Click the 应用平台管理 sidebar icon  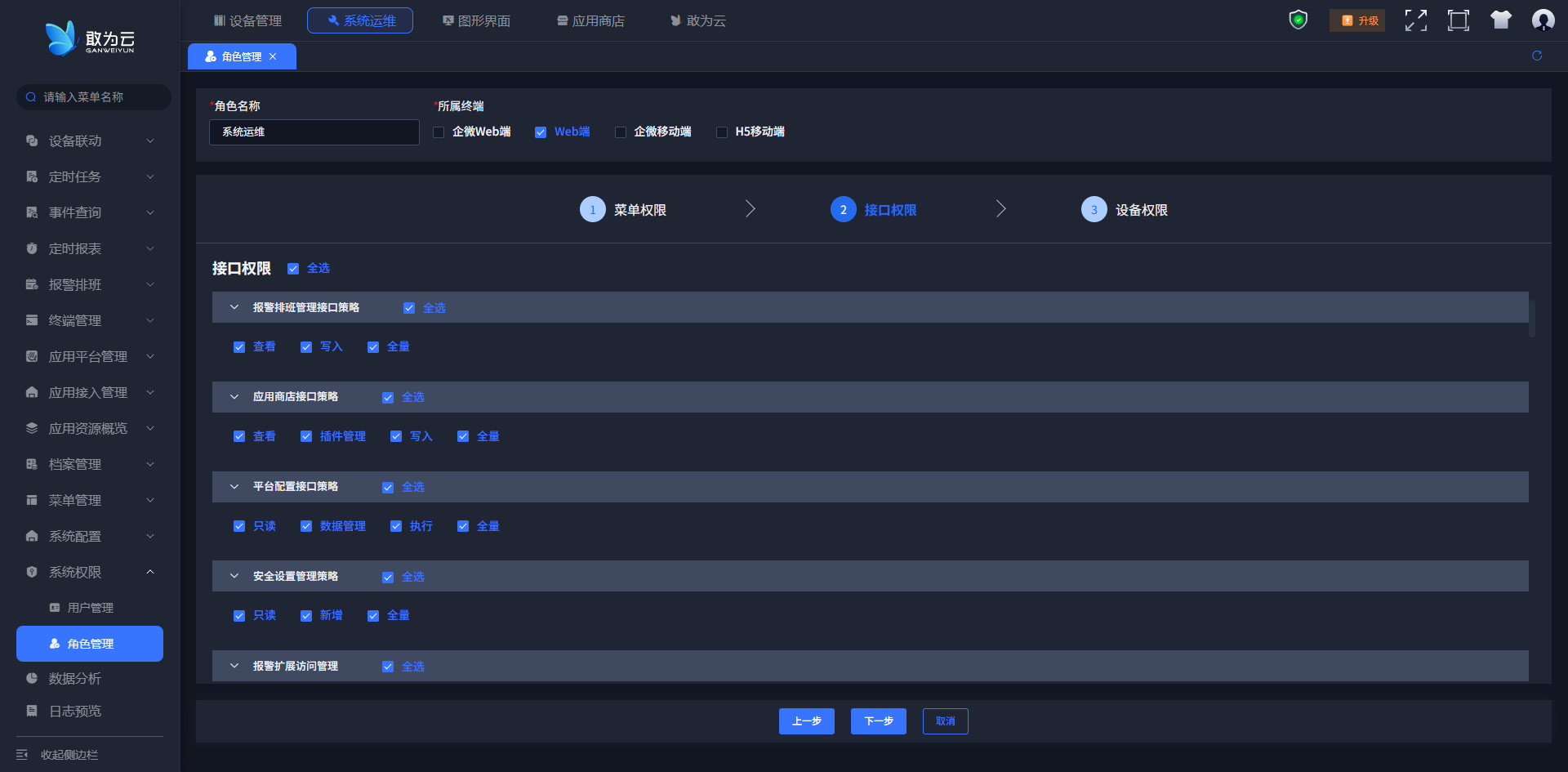pyautogui.click(x=32, y=356)
